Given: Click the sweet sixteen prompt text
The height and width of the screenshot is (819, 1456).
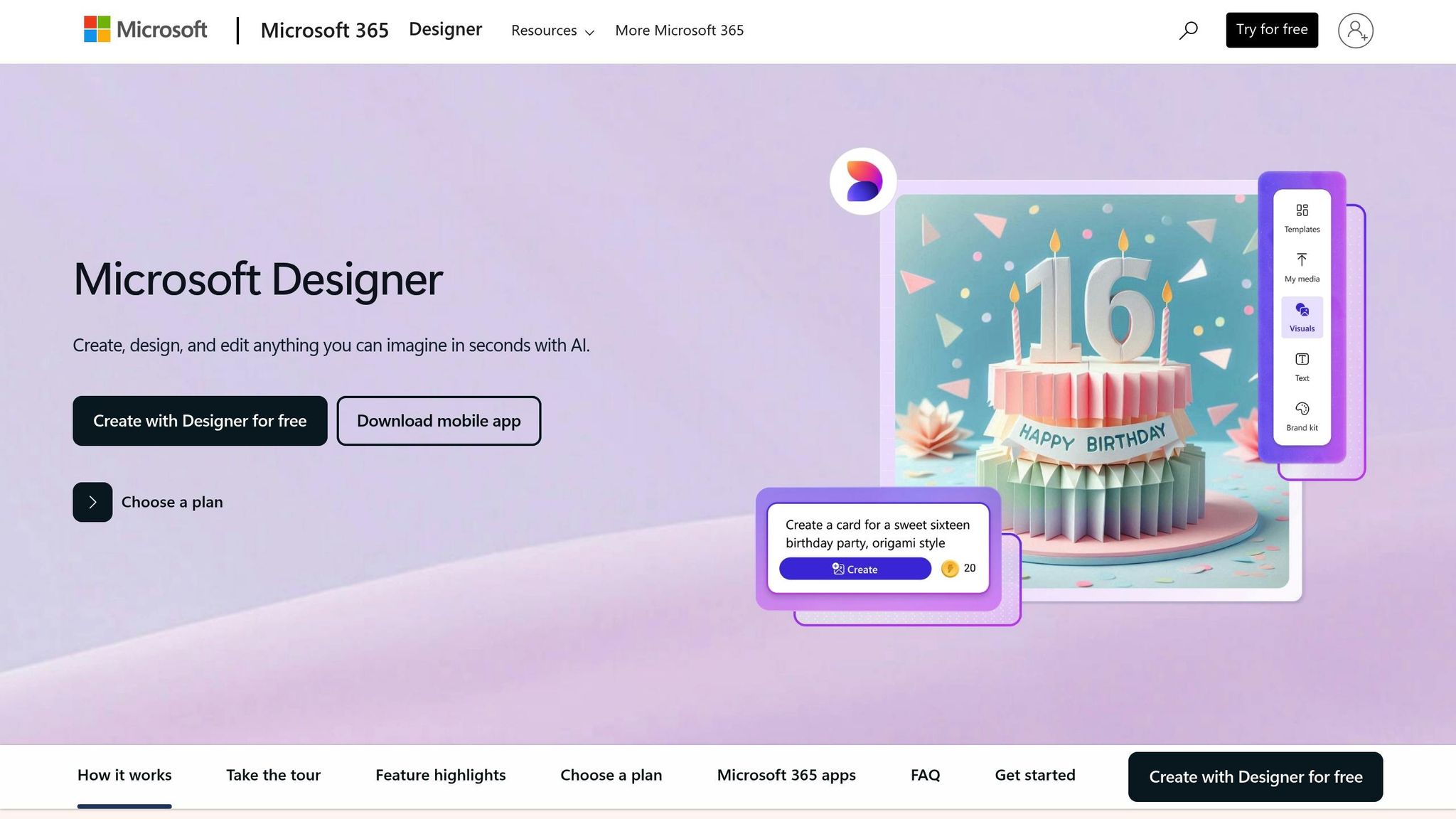Looking at the screenshot, I should tap(877, 534).
